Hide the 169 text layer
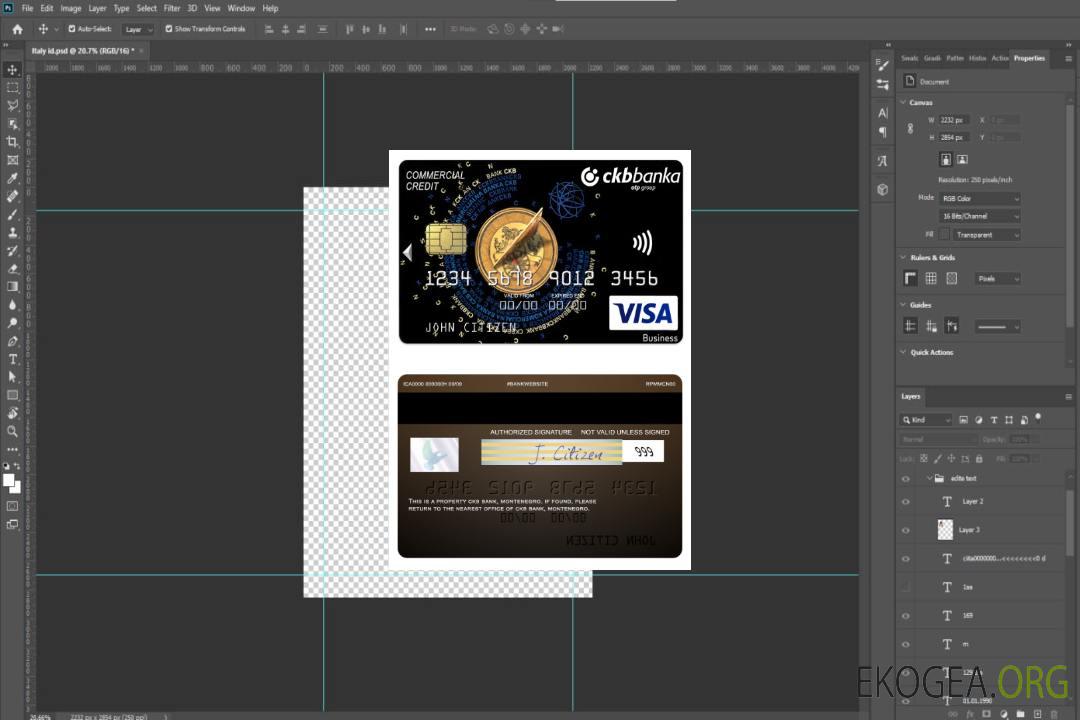Image resolution: width=1080 pixels, height=720 pixels. 906,616
